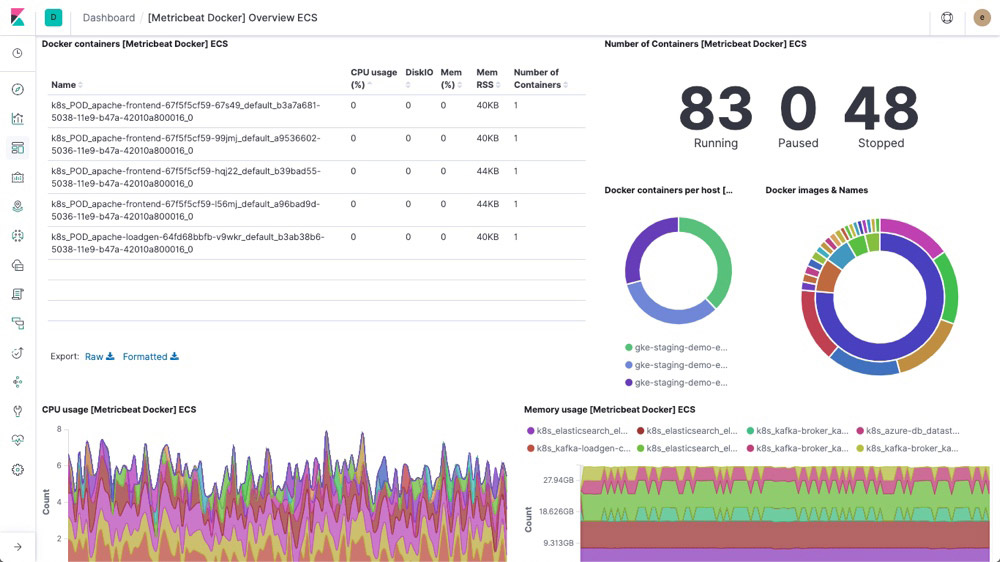The width and height of the screenshot is (1000, 562).
Task: Sort table by DiskIO column
Action: [x=419, y=78]
